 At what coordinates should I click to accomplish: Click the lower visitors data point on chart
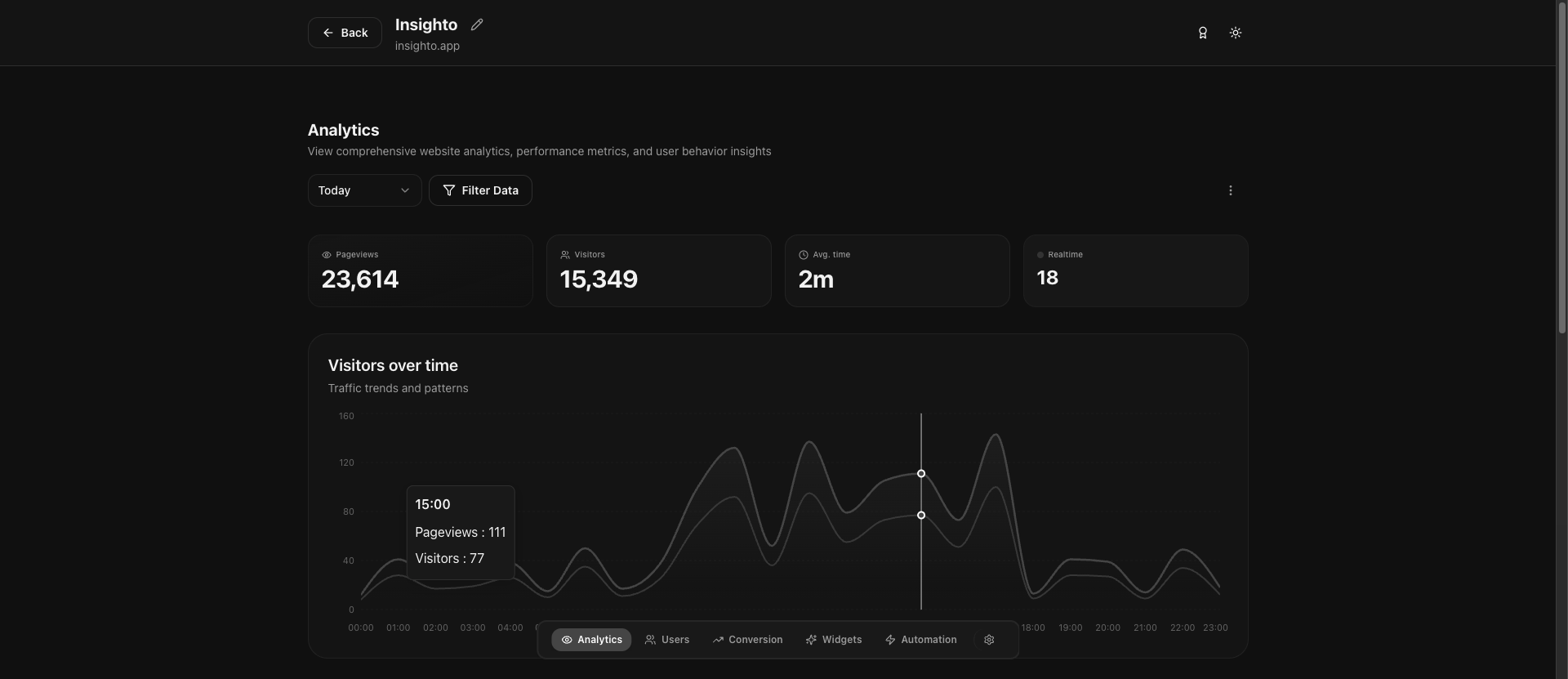coord(921,516)
